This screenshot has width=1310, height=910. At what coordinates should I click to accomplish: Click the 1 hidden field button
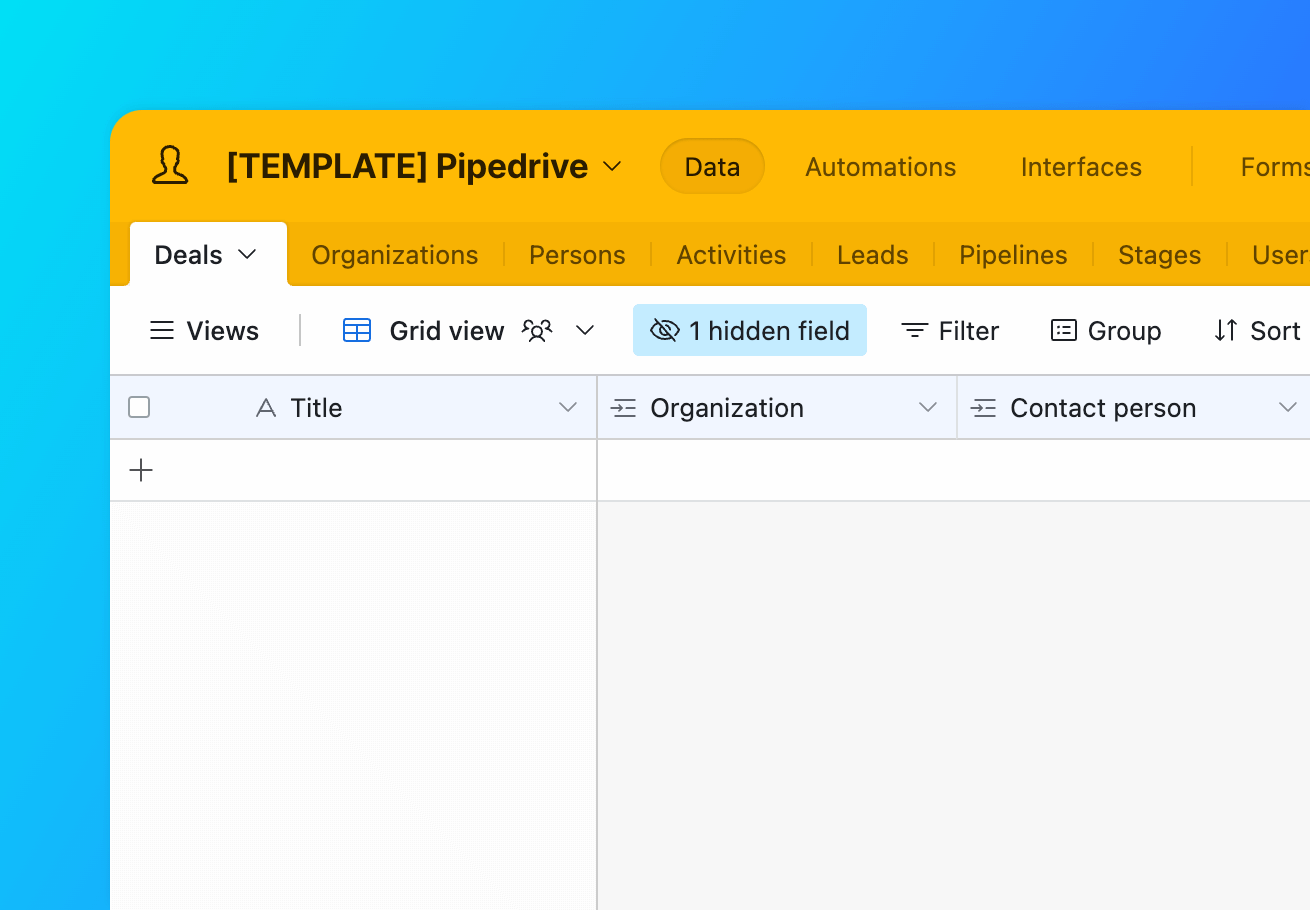pyautogui.click(x=750, y=330)
